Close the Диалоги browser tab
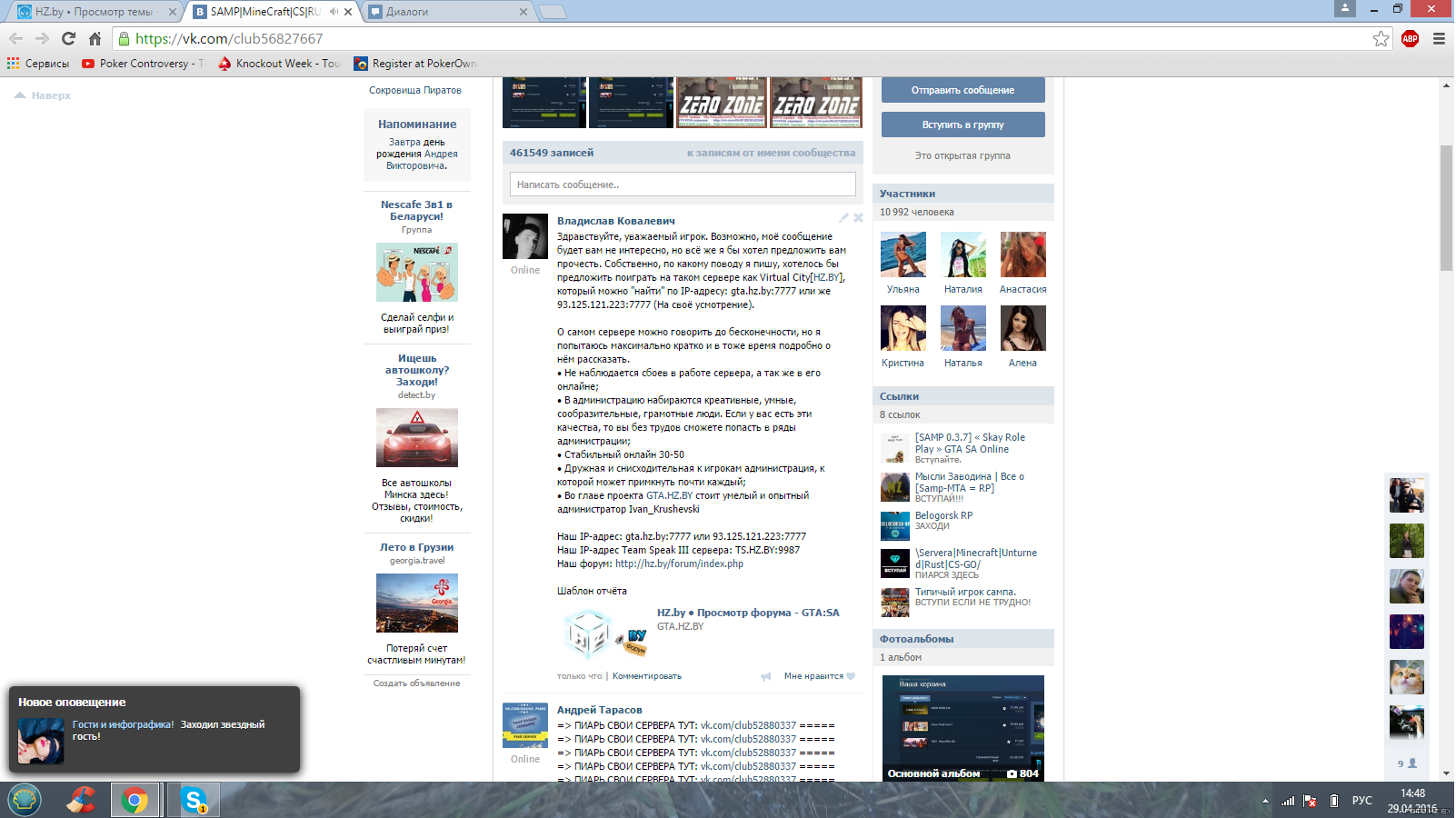 (523, 12)
